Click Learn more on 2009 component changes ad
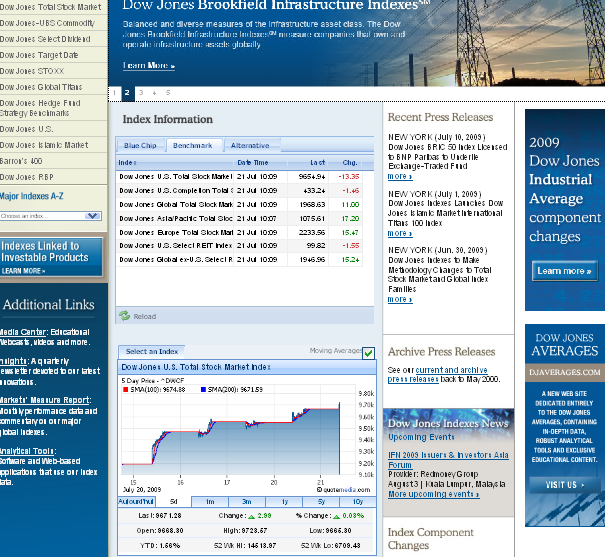This screenshot has width=605, height=557. pos(564,271)
